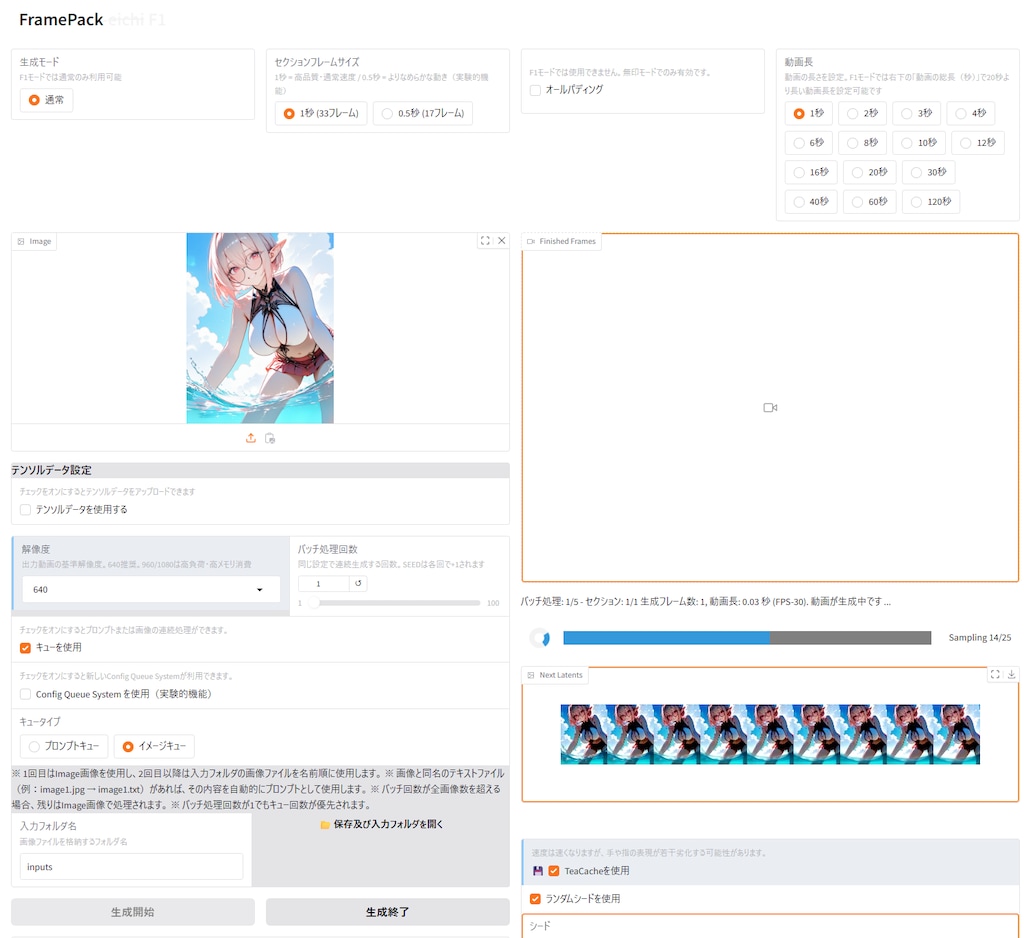Uncheck the キューを使用 checkbox
Screen dimensions: 1024x938
click(26, 648)
